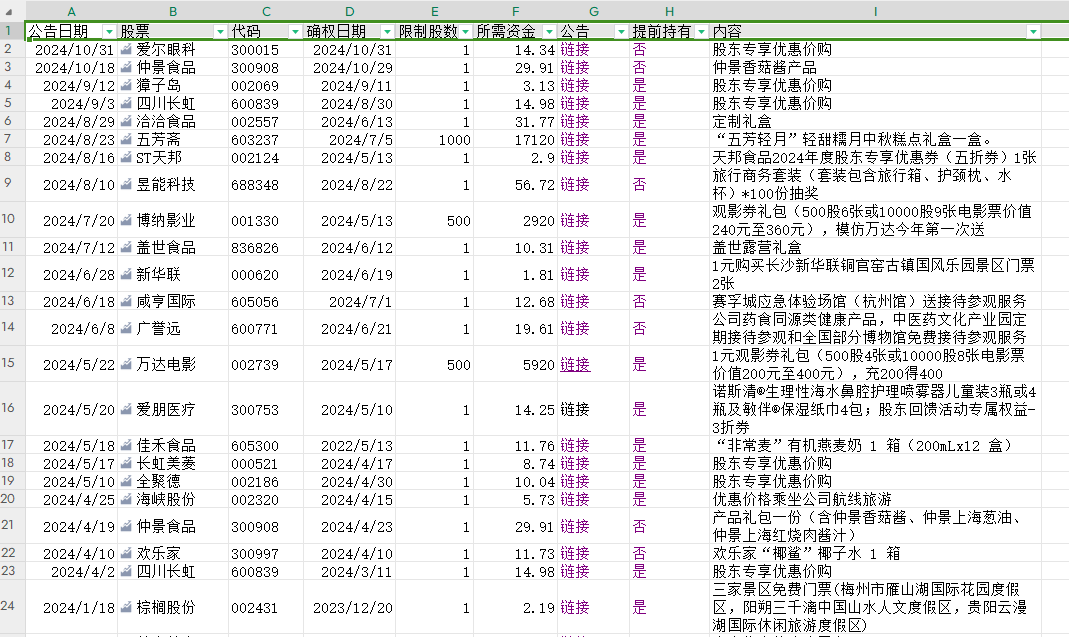Select column F header
The width and height of the screenshot is (1069, 637).
pos(515,12)
